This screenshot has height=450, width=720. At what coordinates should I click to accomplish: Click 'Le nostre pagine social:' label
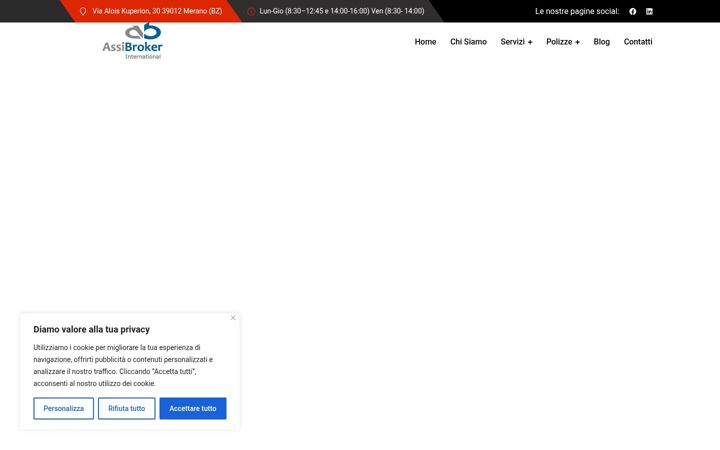(x=577, y=11)
